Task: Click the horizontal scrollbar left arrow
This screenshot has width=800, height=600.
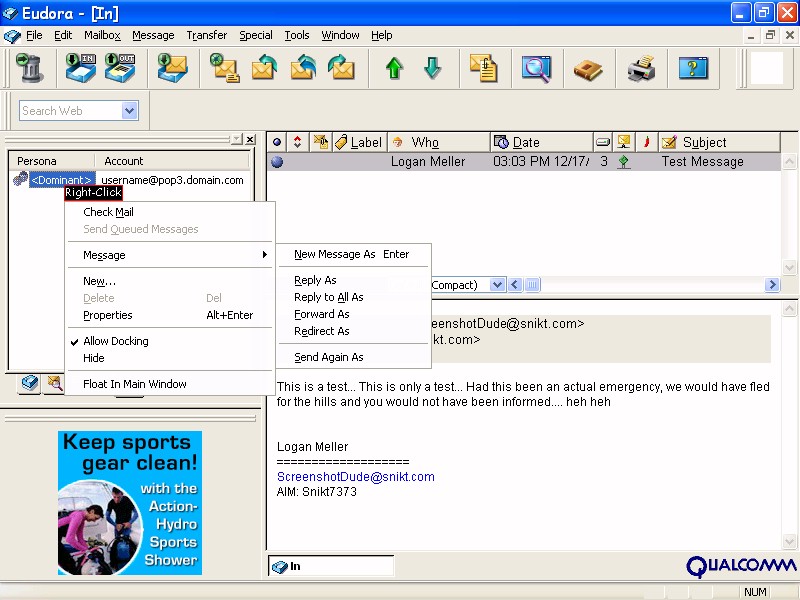Action: (x=515, y=285)
